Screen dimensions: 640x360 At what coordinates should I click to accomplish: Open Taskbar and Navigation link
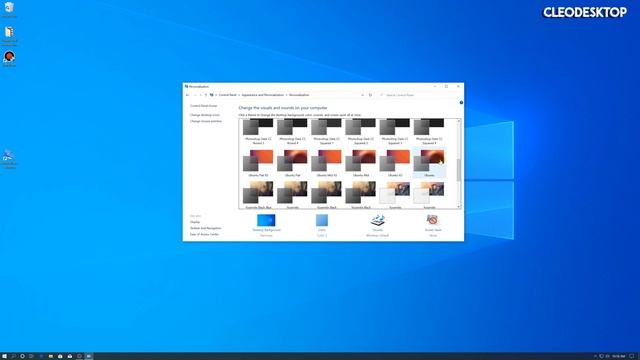click(x=205, y=228)
